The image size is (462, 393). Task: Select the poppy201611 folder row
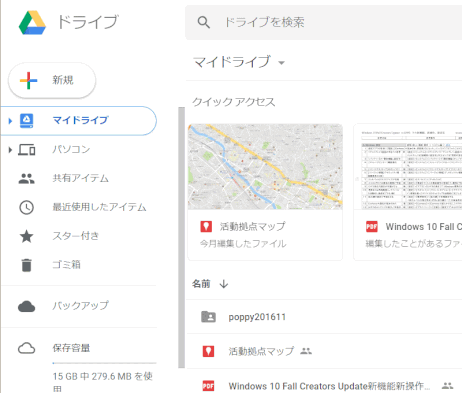(x=324, y=317)
